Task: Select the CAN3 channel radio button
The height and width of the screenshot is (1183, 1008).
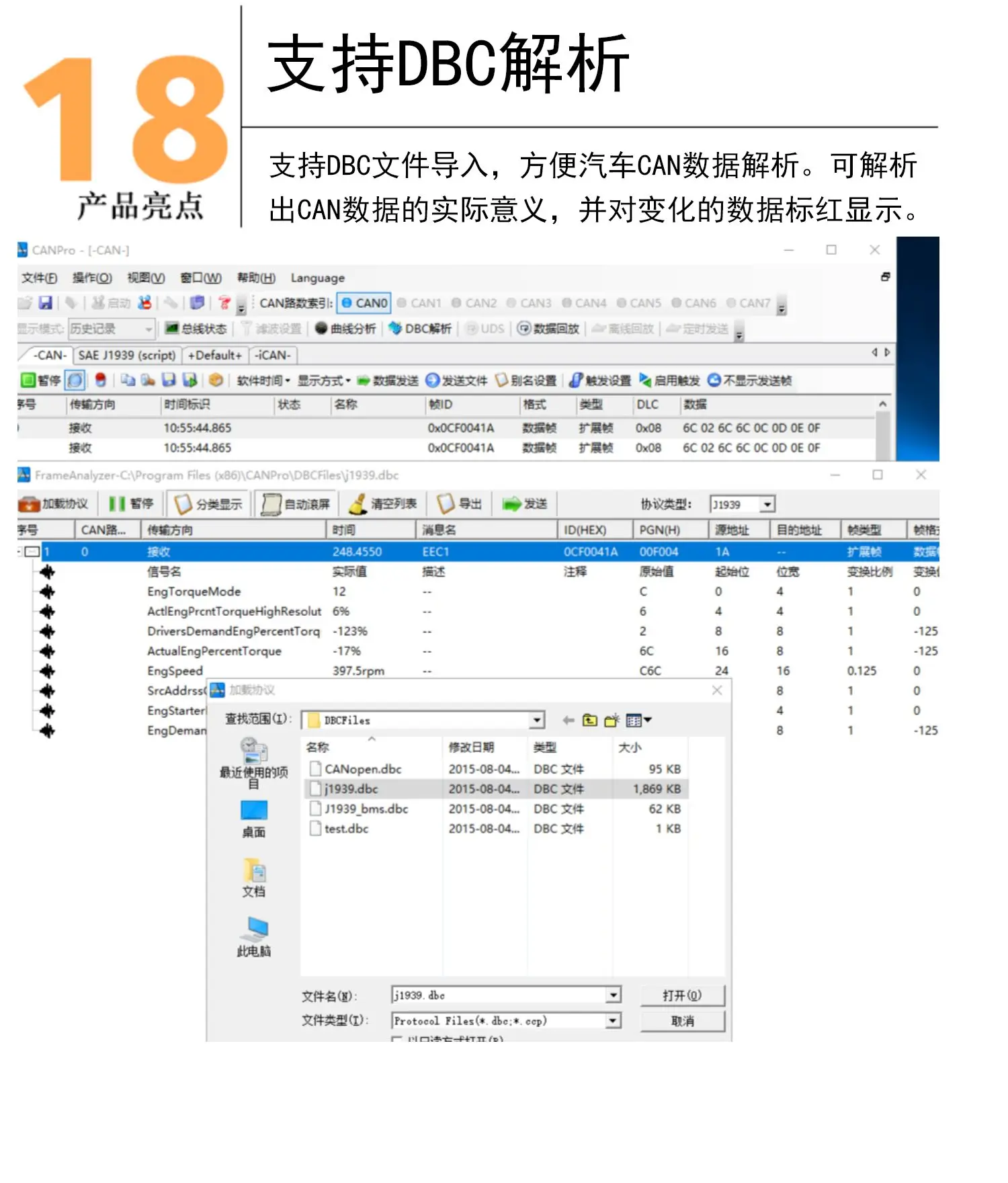Action: tap(529, 303)
